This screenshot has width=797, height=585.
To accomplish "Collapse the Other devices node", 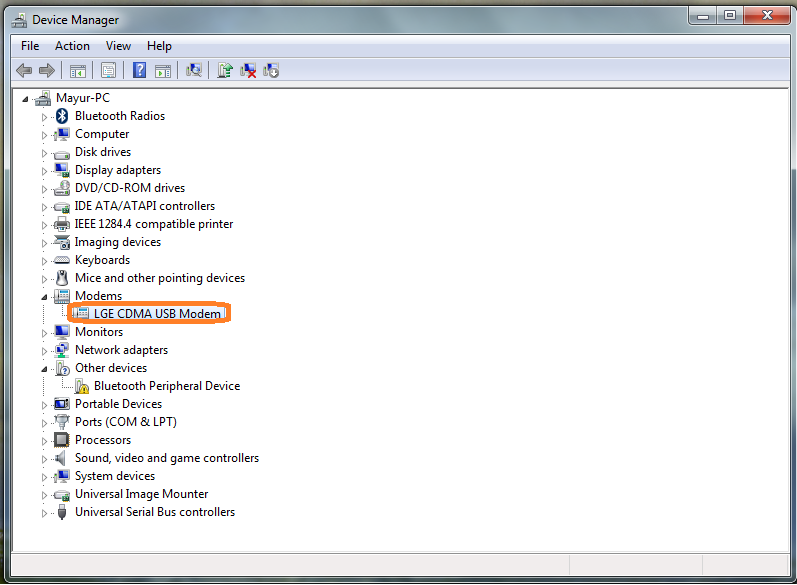I will (x=44, y=369).
